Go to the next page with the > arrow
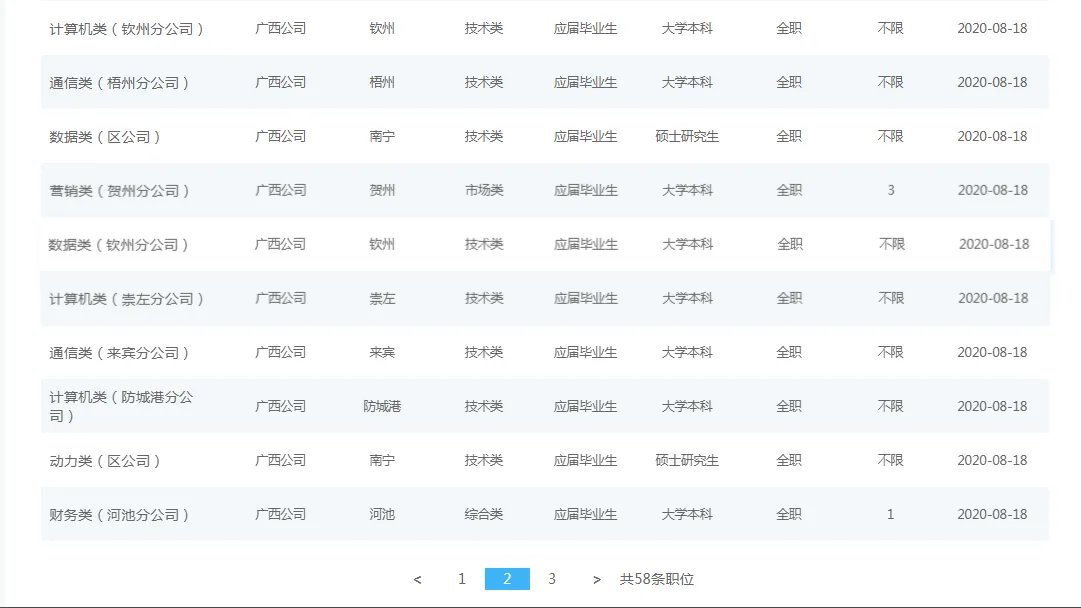The width and height of the screenshot is (1081, 608). click(x=596, y=578)
